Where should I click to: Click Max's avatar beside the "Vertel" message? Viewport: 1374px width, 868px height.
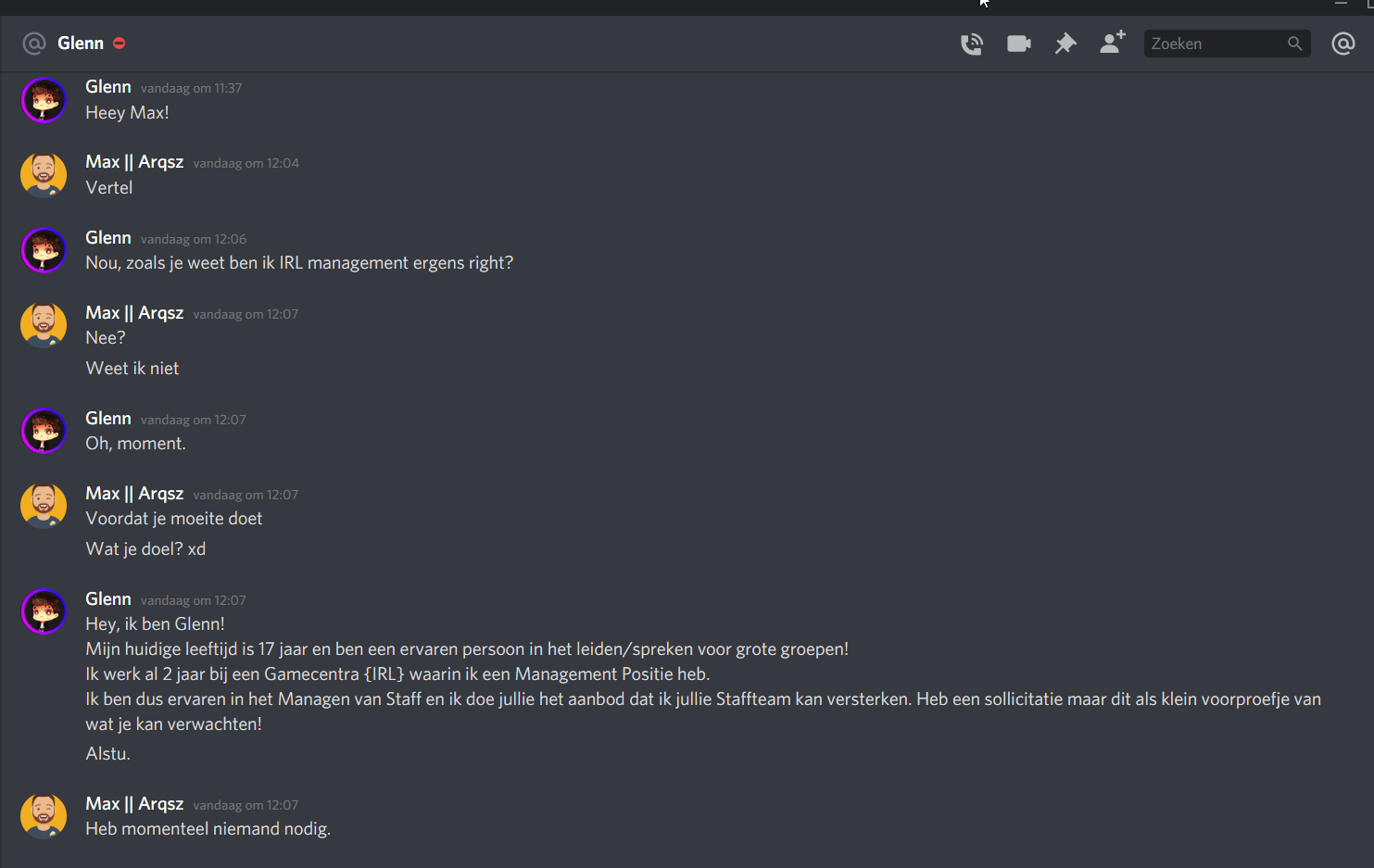44,175
